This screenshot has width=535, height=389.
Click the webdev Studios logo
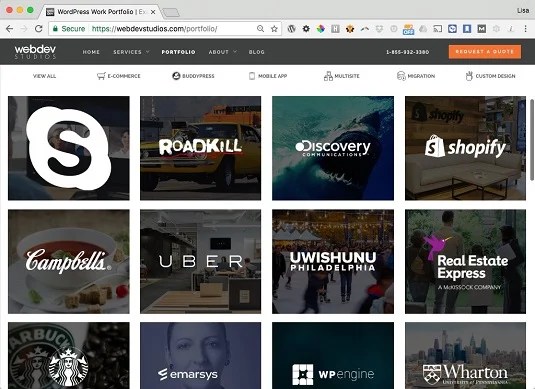35,52
